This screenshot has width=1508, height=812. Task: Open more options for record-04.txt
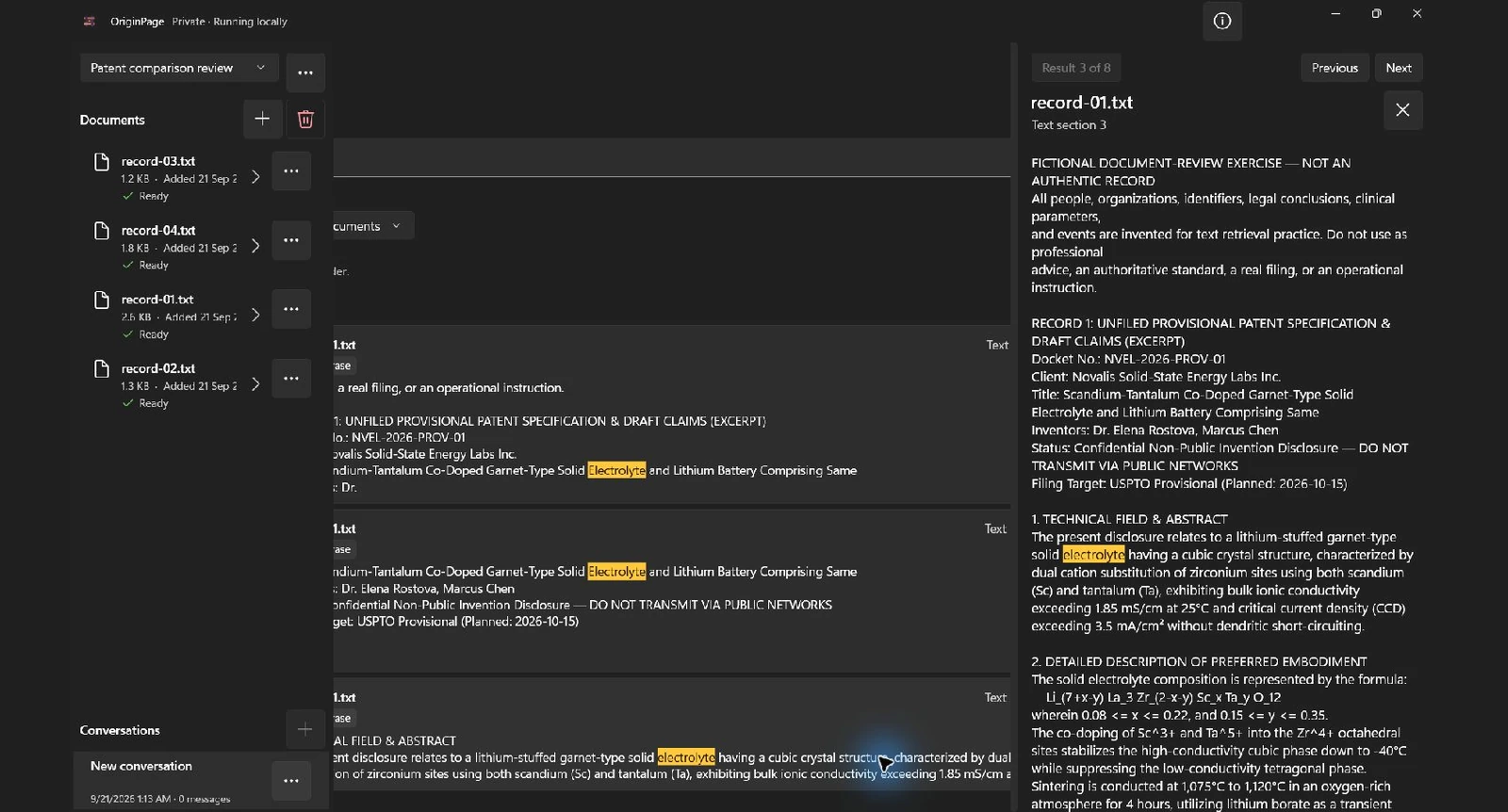pyautogui.click(x=291, y=240)
